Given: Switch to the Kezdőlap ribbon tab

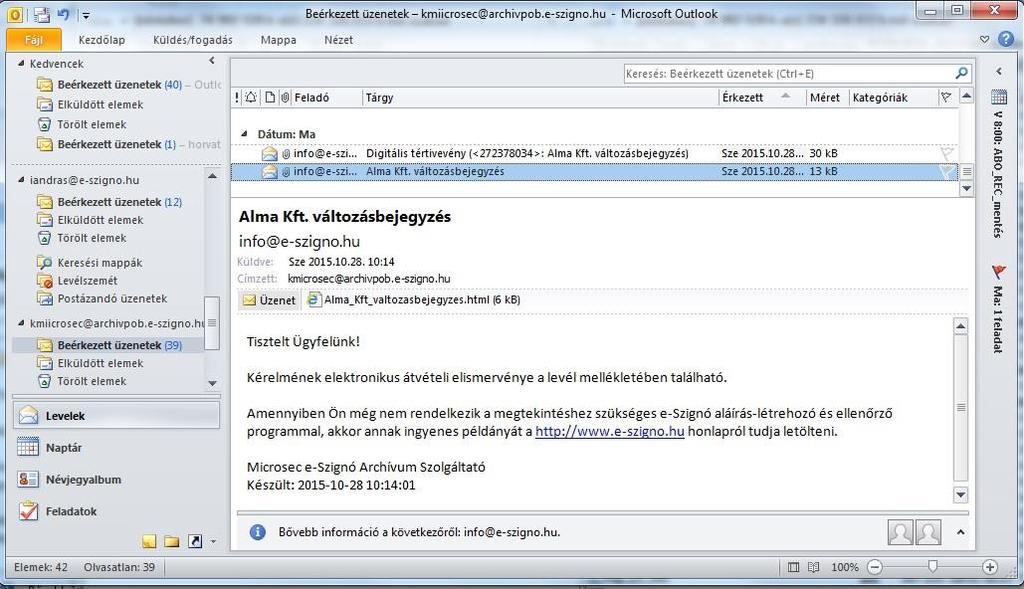Looking at the screenshot, I should coord(101,40).
